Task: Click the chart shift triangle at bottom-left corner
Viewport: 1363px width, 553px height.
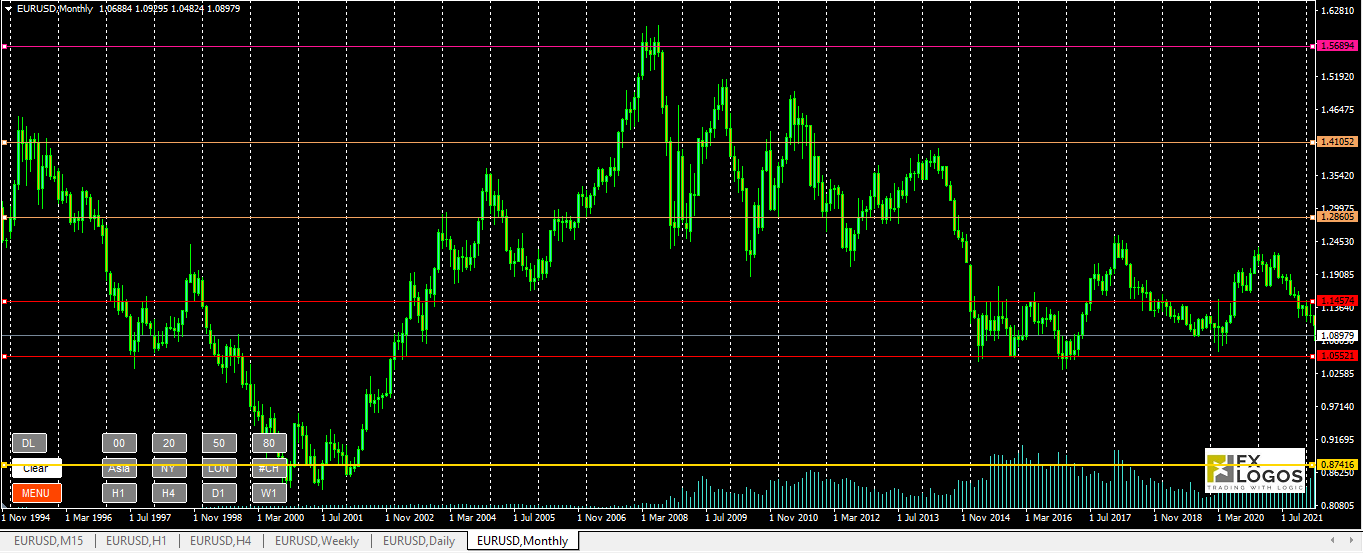Action: pyautogui.click(x=5, y=505)
